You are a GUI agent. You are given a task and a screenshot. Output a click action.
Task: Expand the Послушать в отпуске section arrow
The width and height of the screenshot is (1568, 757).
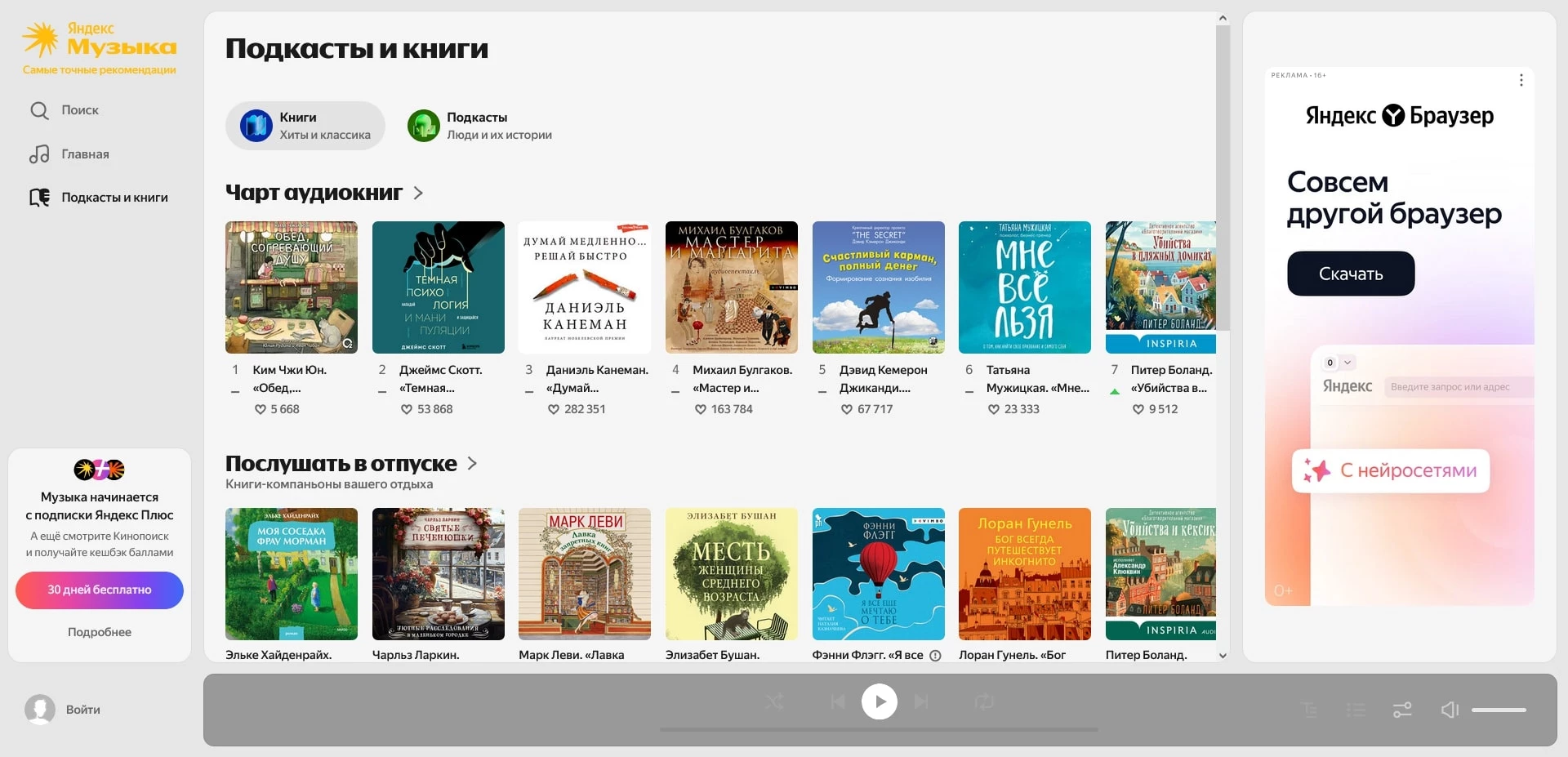pyautogui.click(x=472, y=463)
